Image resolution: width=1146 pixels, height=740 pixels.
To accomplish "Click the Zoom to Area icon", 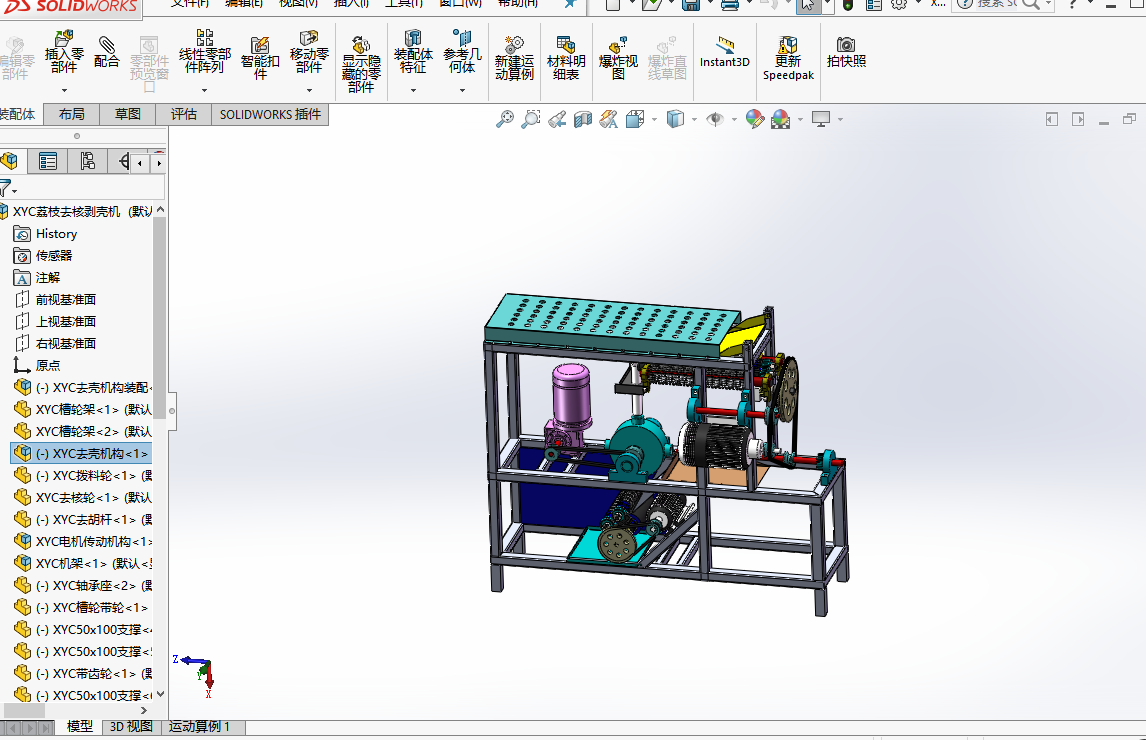I will 531,119.
